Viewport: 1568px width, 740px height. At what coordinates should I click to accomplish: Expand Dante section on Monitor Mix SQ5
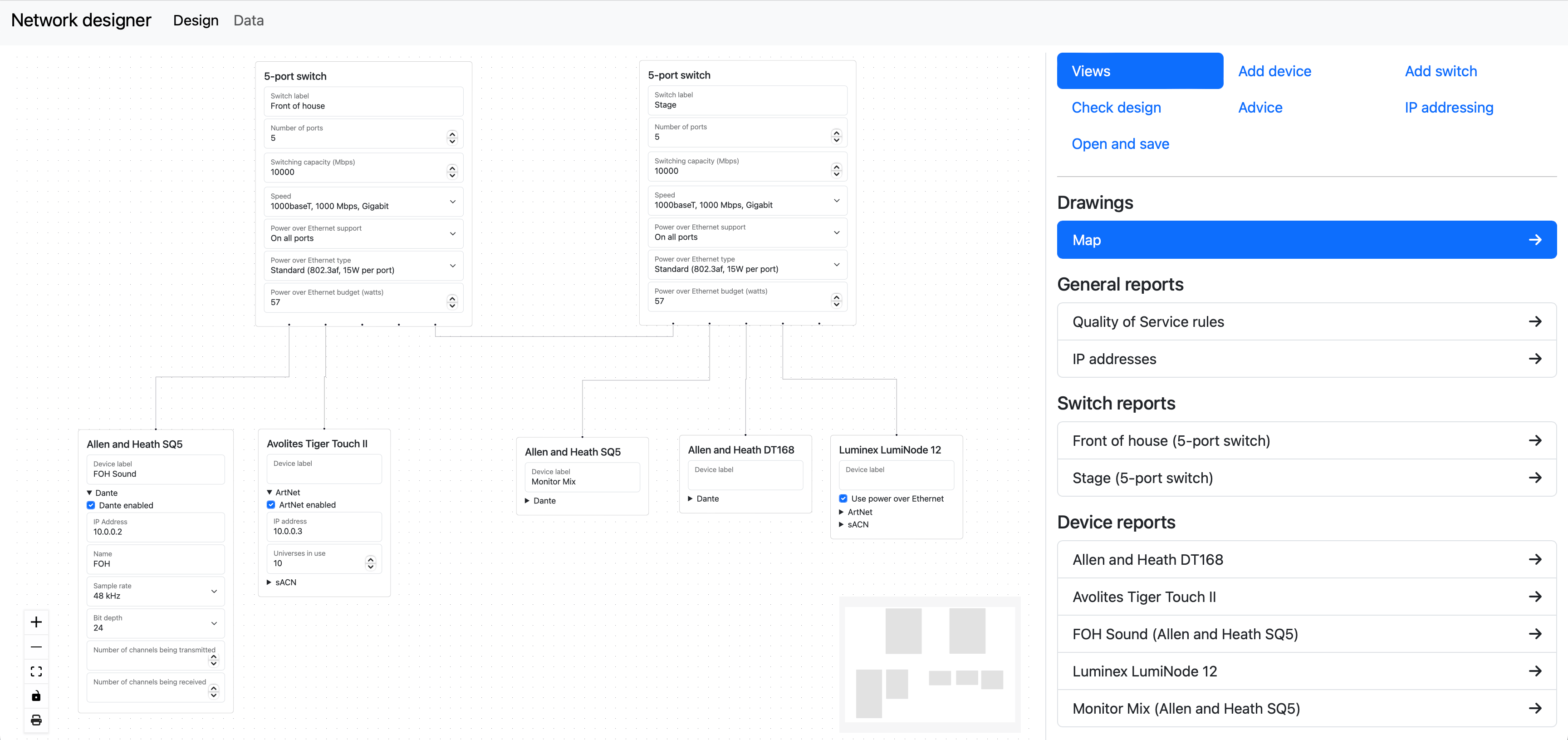tap(540, 501)
